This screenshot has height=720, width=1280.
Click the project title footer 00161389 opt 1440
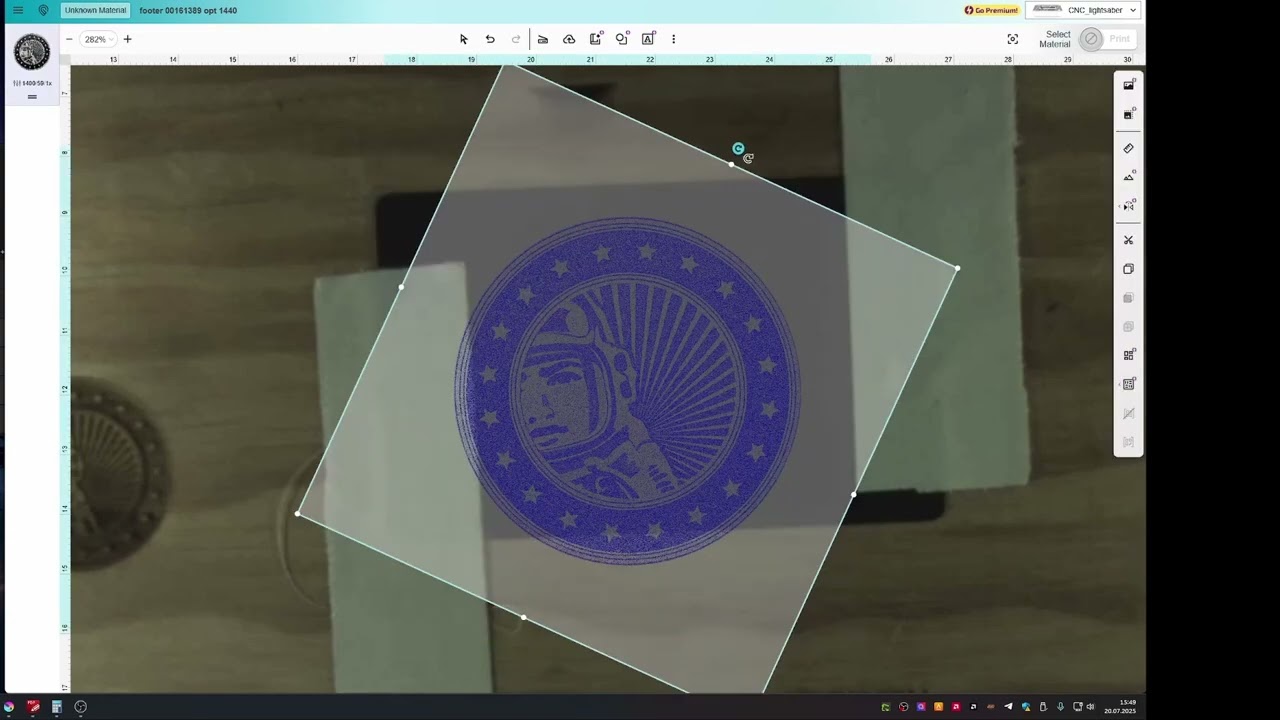188,10
